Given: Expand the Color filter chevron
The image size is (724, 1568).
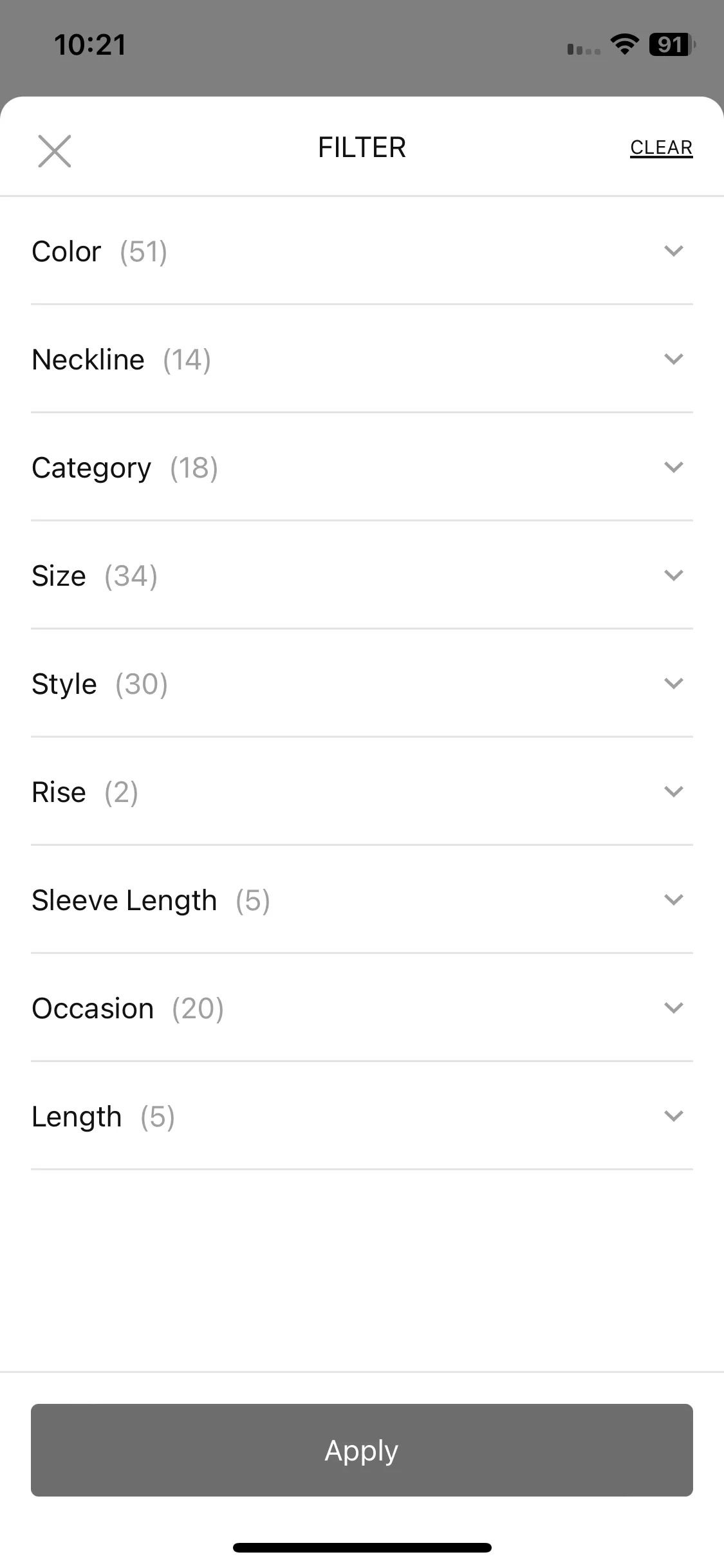Looking at the screenshot, I should point(673,251).
